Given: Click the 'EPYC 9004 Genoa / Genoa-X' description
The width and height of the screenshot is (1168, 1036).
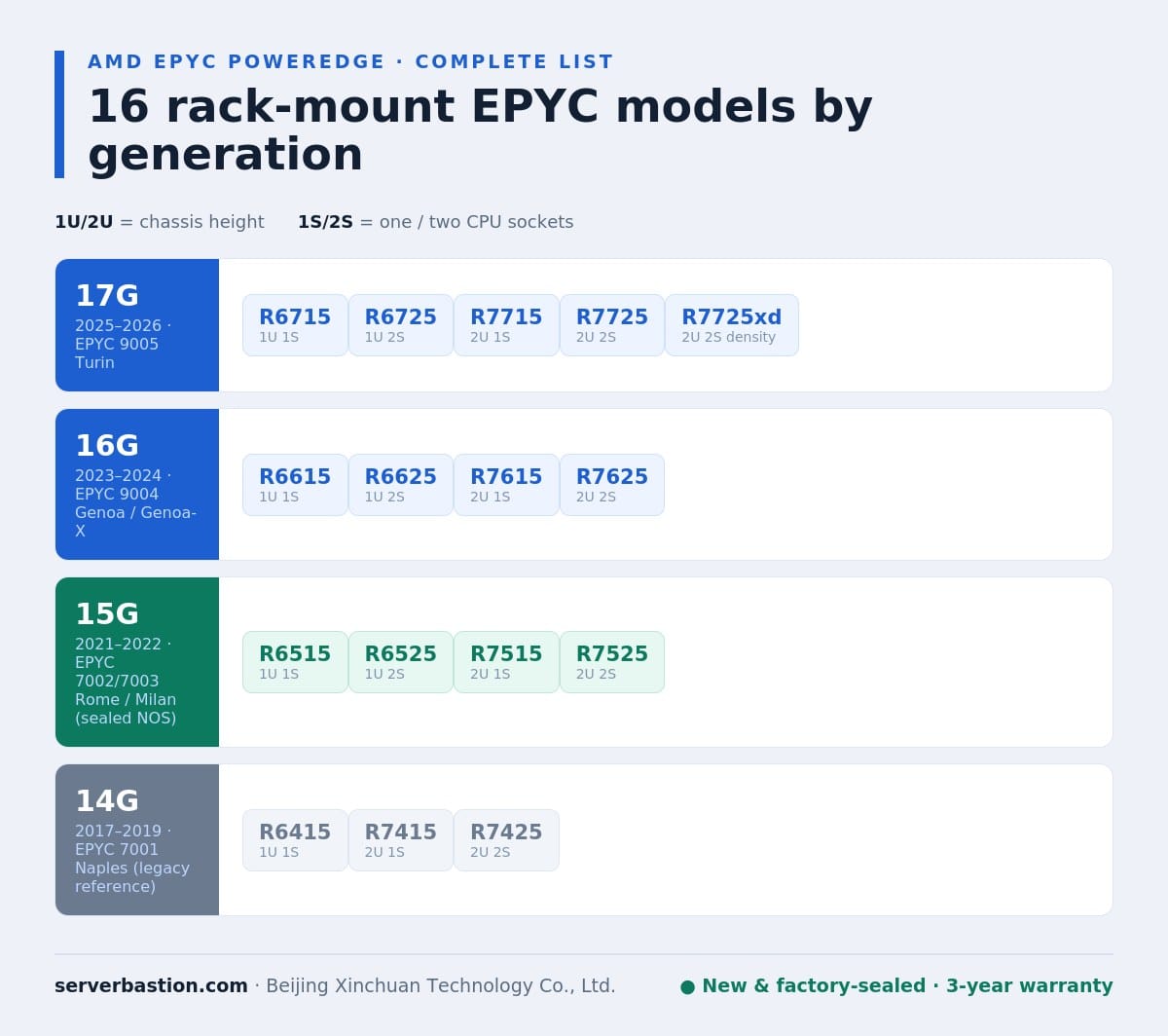Looking at the screenshot, I should pyautogui.click(x=135, y=512).
